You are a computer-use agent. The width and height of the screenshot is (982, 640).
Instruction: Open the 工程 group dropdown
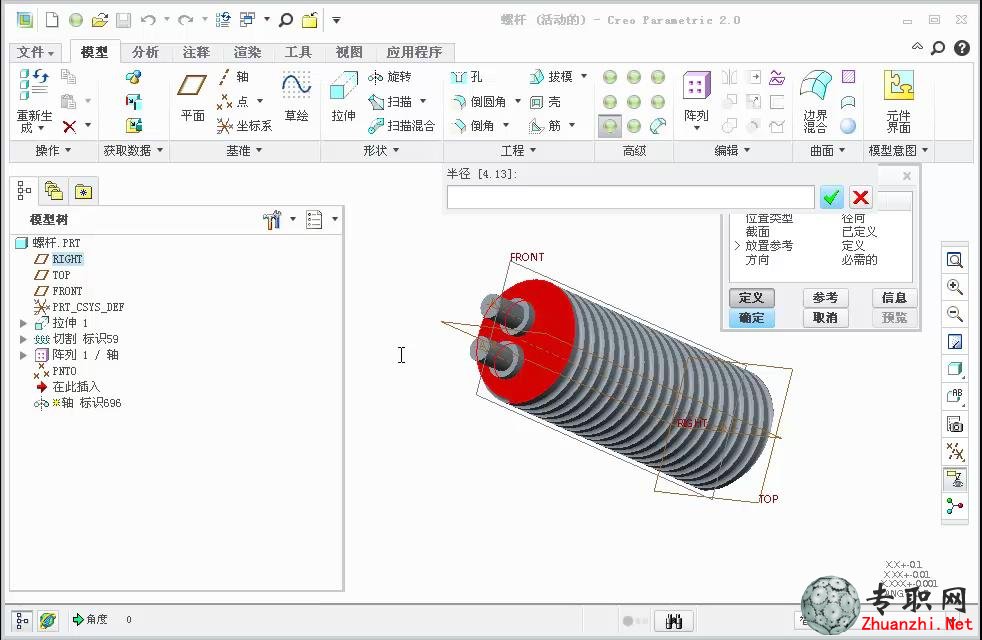519,150
